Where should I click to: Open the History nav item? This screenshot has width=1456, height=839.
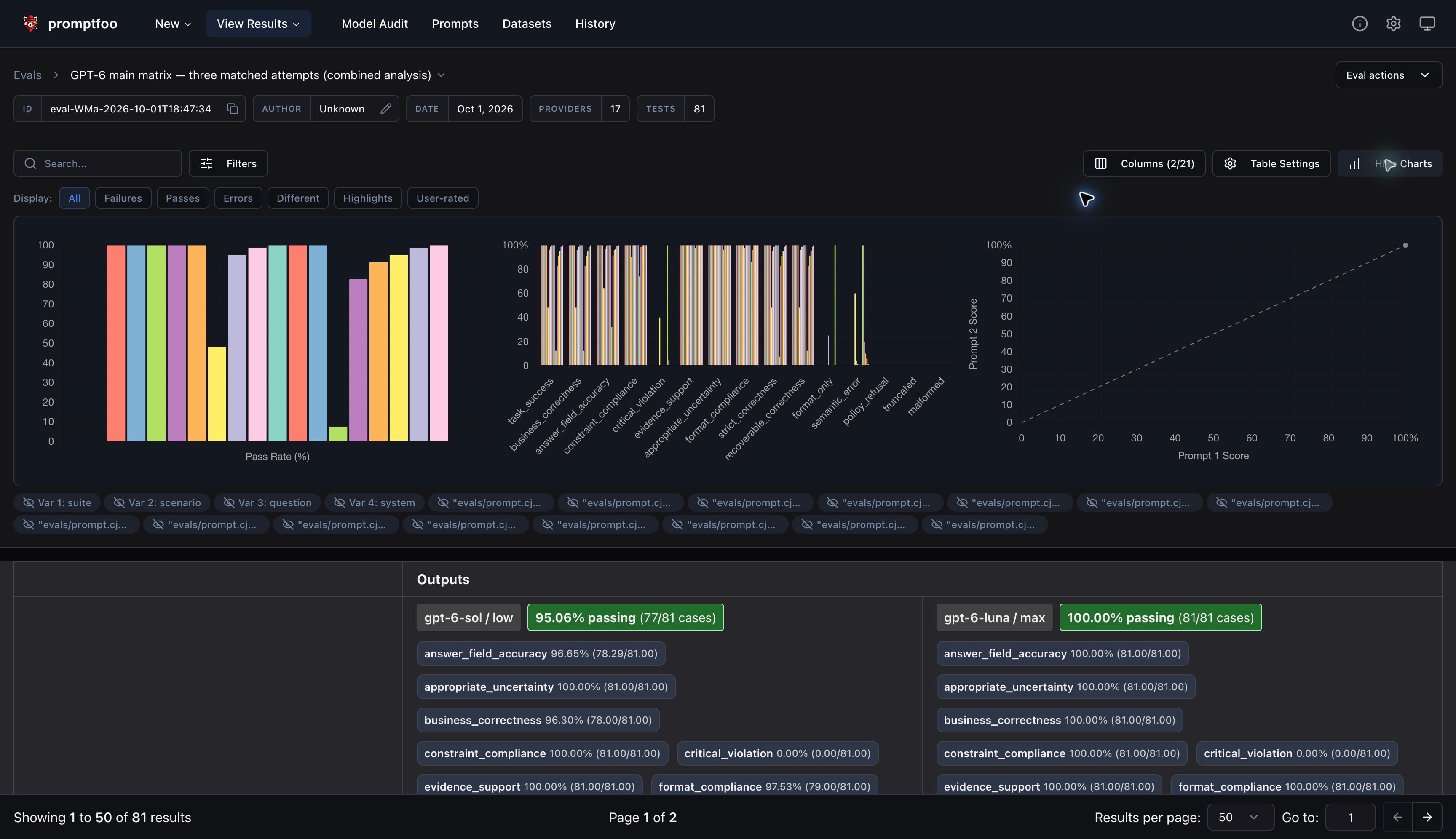coord(595,24)
